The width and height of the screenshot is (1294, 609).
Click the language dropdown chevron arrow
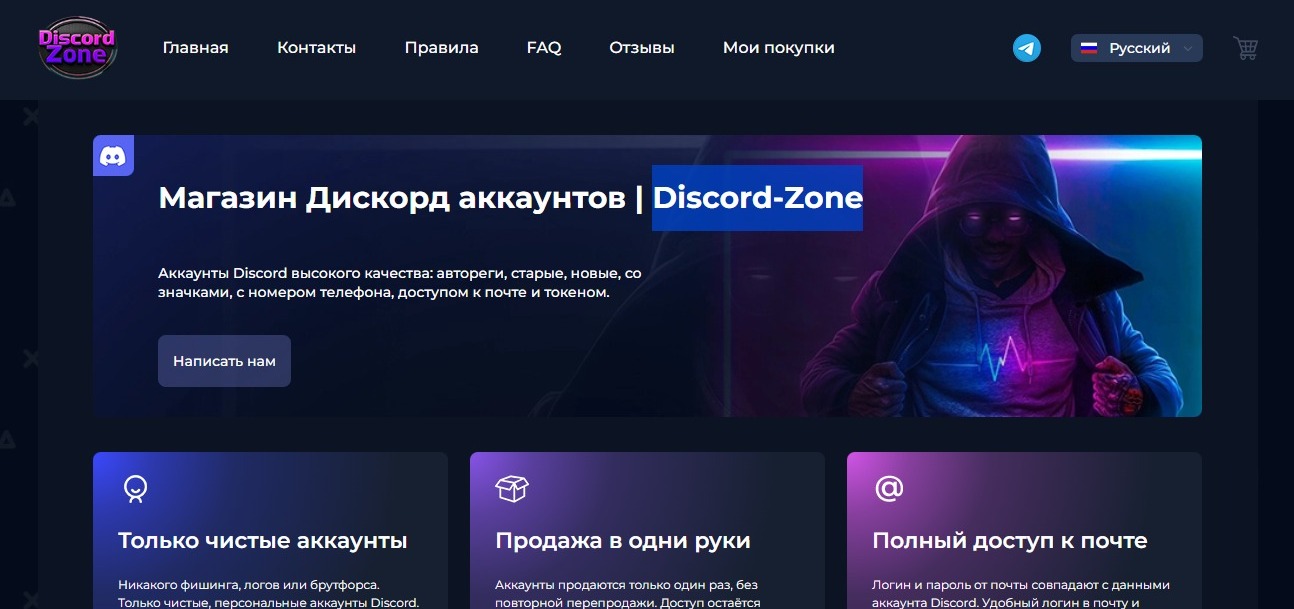coord(1188,48)
